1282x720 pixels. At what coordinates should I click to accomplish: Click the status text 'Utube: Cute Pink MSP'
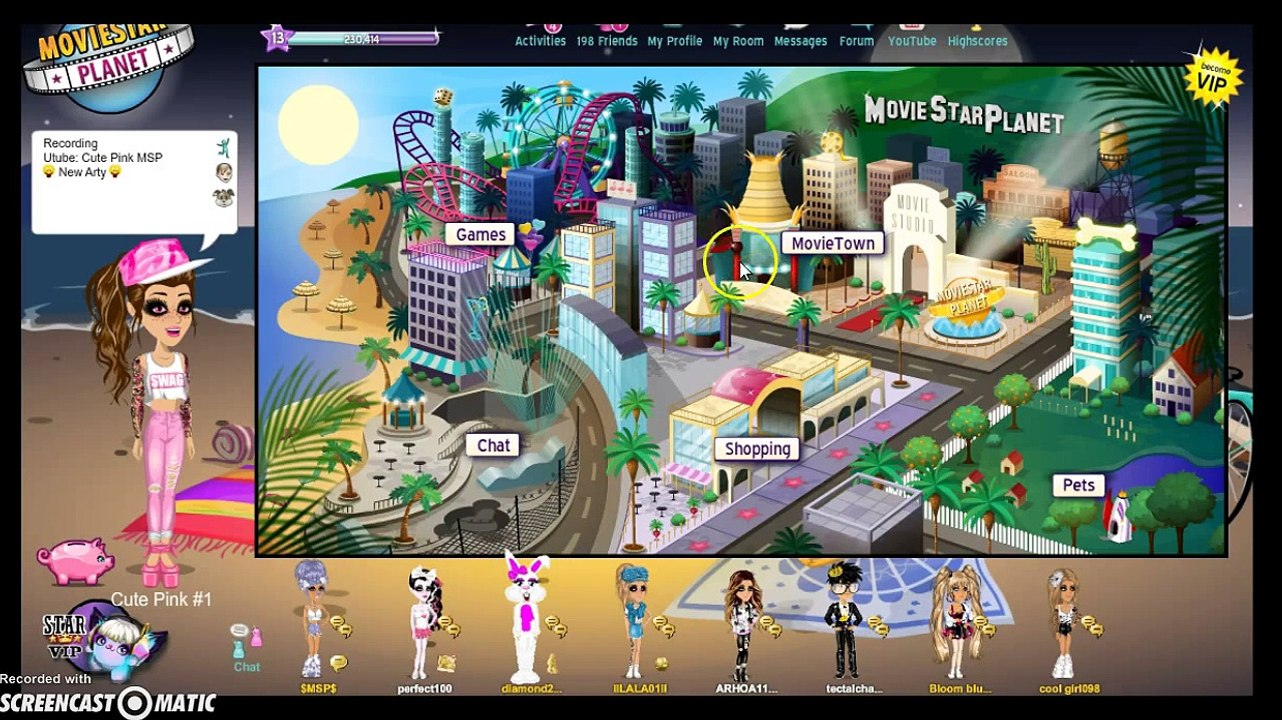[x=102, y=158]
